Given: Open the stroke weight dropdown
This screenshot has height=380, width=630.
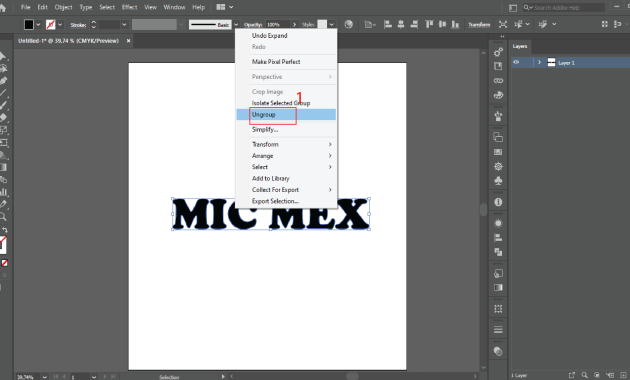Looking at the screenshot, I should (x=124, y=25).
